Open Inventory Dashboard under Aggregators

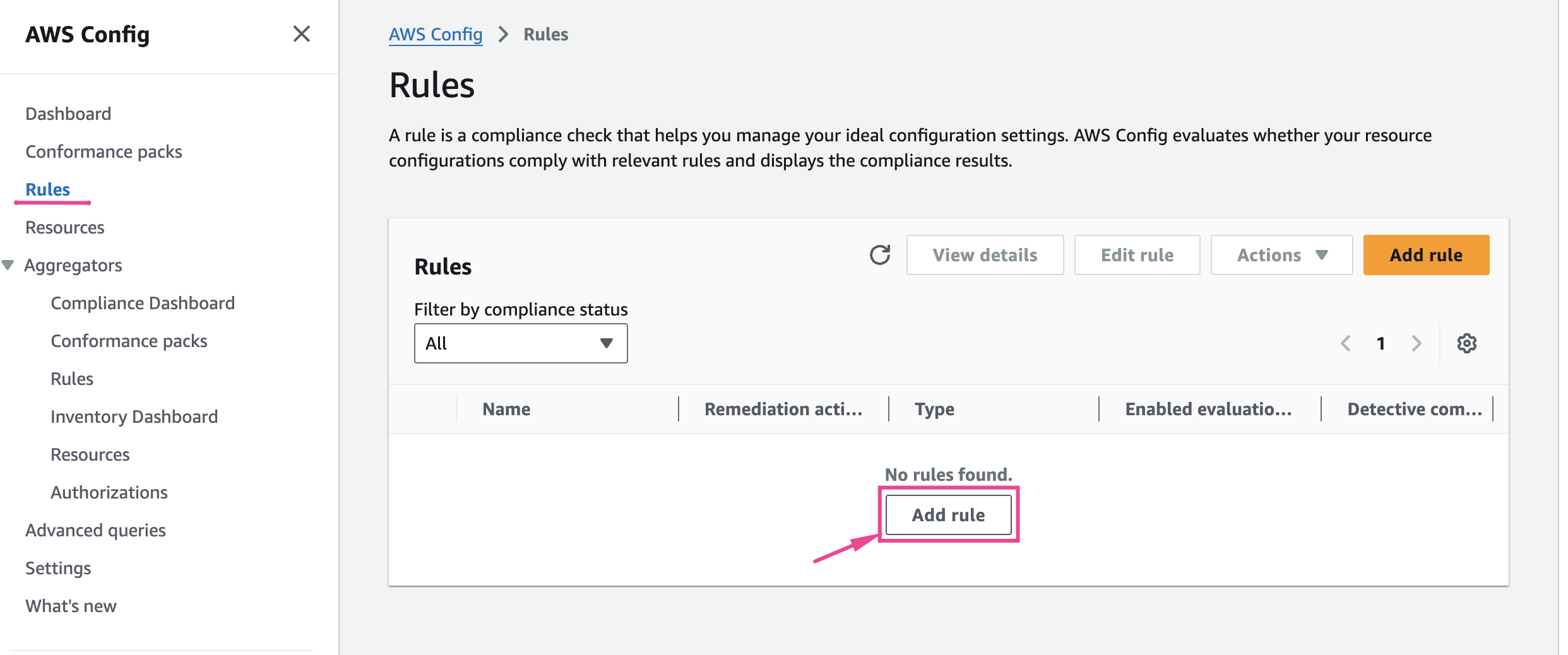click(134, 416)
